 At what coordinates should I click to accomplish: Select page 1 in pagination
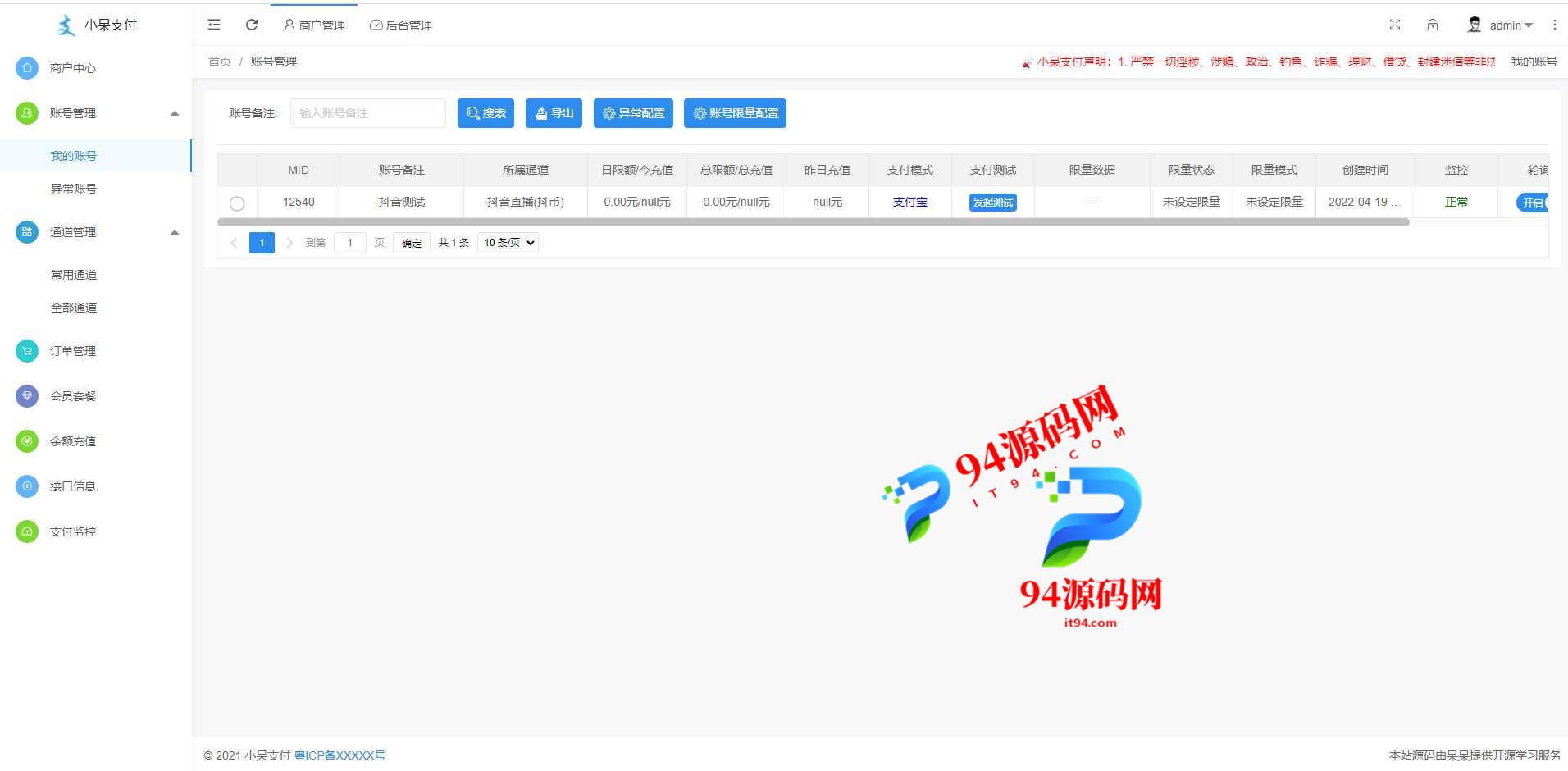coord(262,243)
